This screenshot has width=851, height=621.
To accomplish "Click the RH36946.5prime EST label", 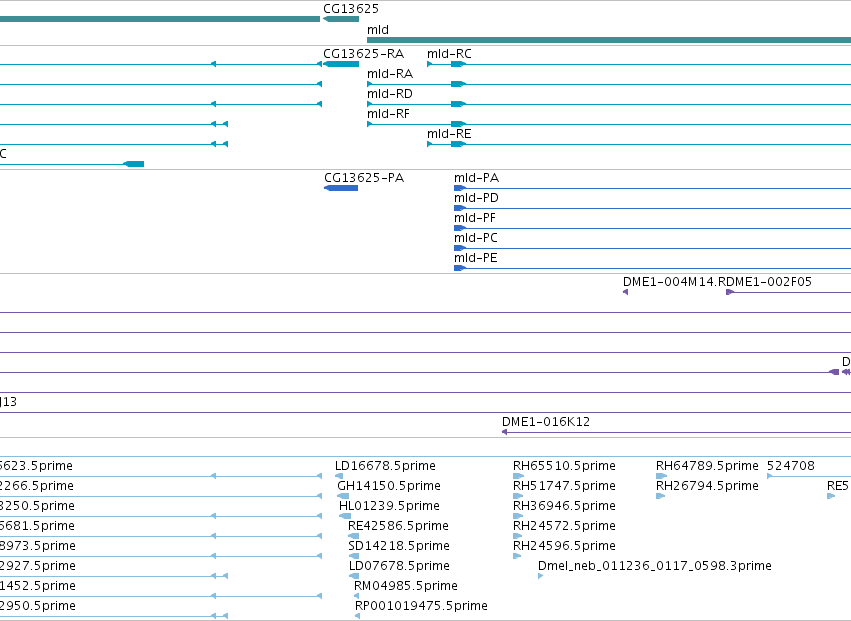I will (x=564, y=506).
